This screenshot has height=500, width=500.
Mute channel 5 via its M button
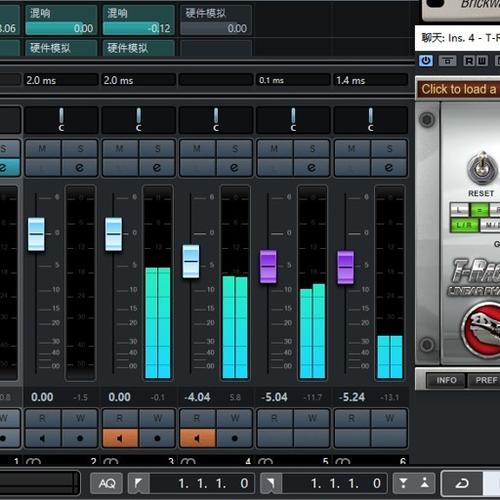(x=275, y=149)
